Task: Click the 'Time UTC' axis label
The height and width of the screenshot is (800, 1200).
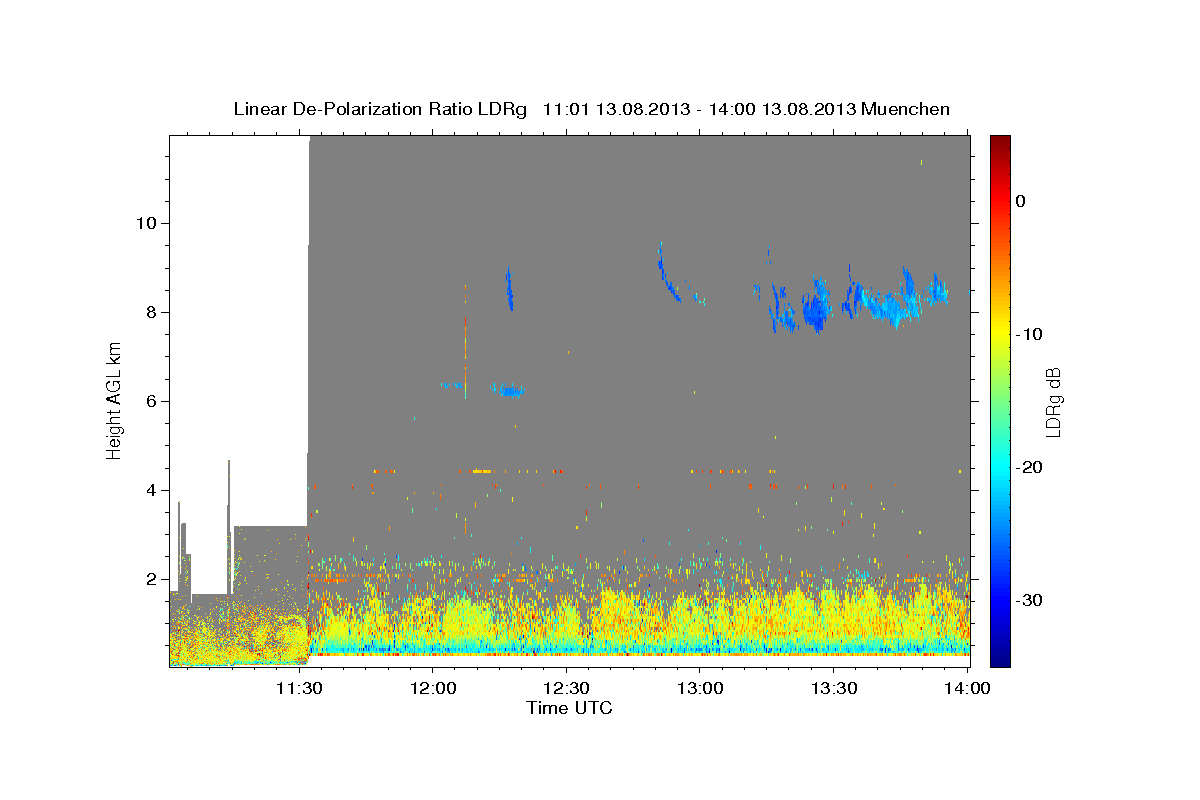Action: click(569, 708)
